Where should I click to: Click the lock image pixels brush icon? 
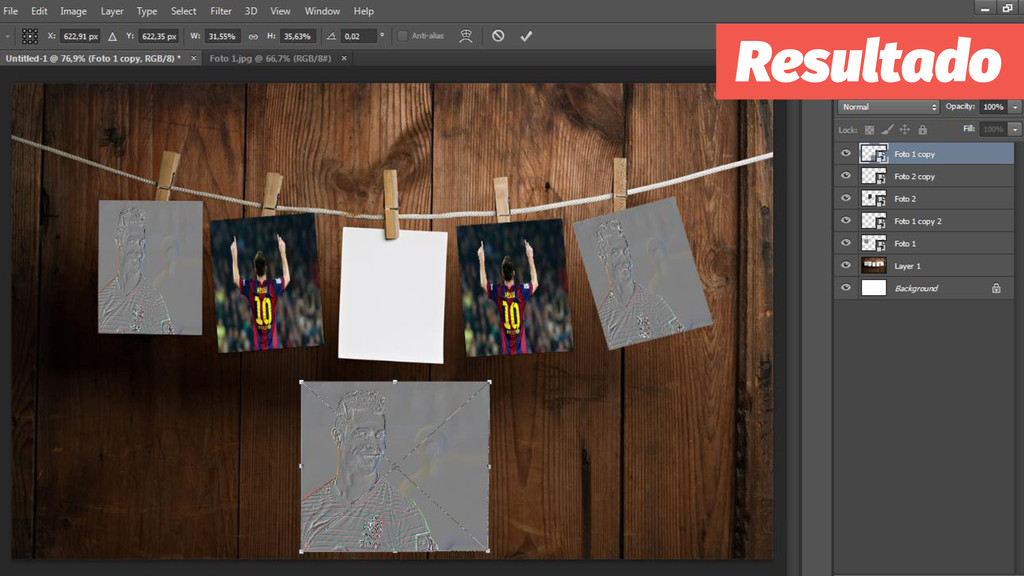886,130
